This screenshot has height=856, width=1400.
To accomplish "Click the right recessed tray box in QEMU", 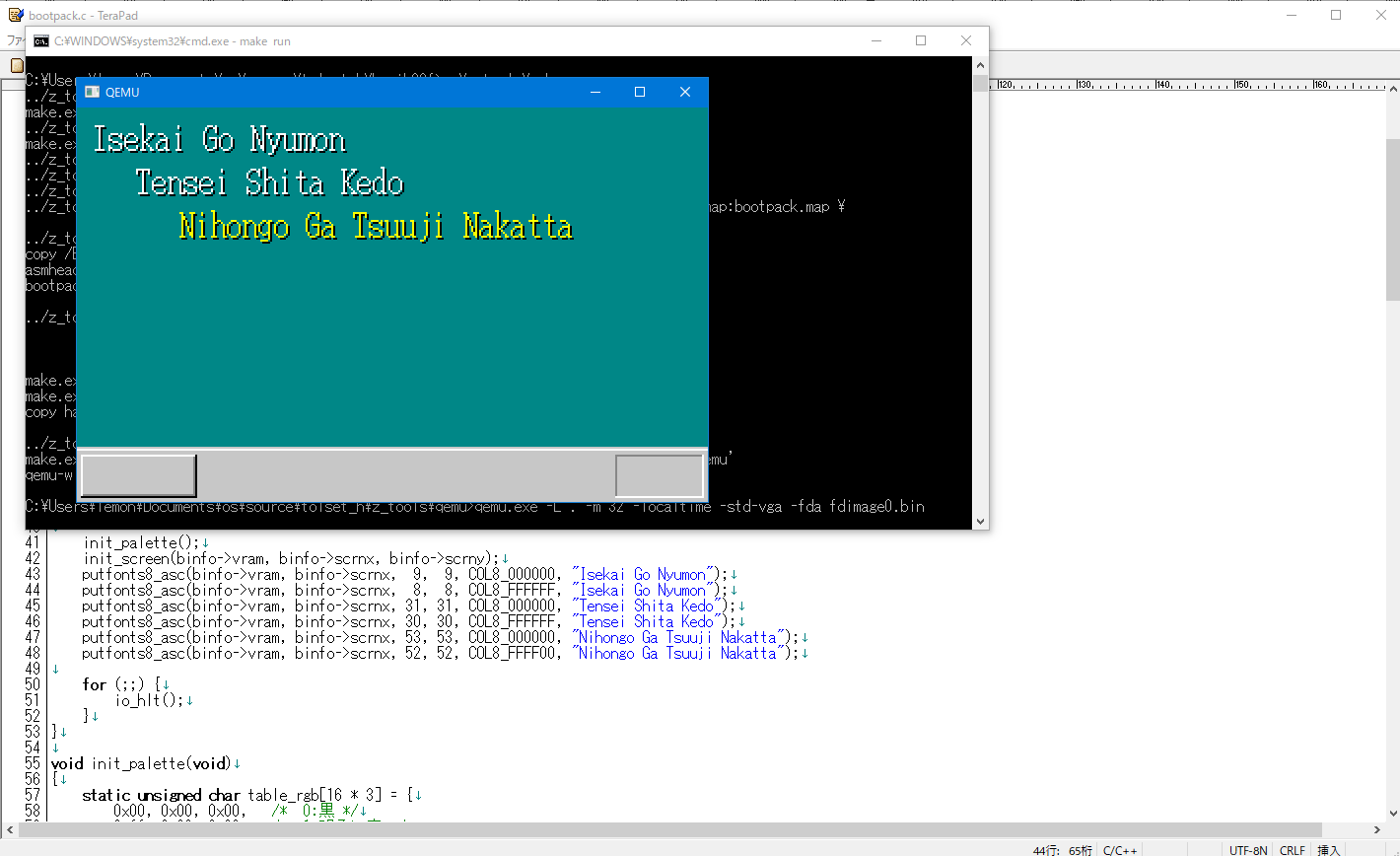I will (660, 475).
